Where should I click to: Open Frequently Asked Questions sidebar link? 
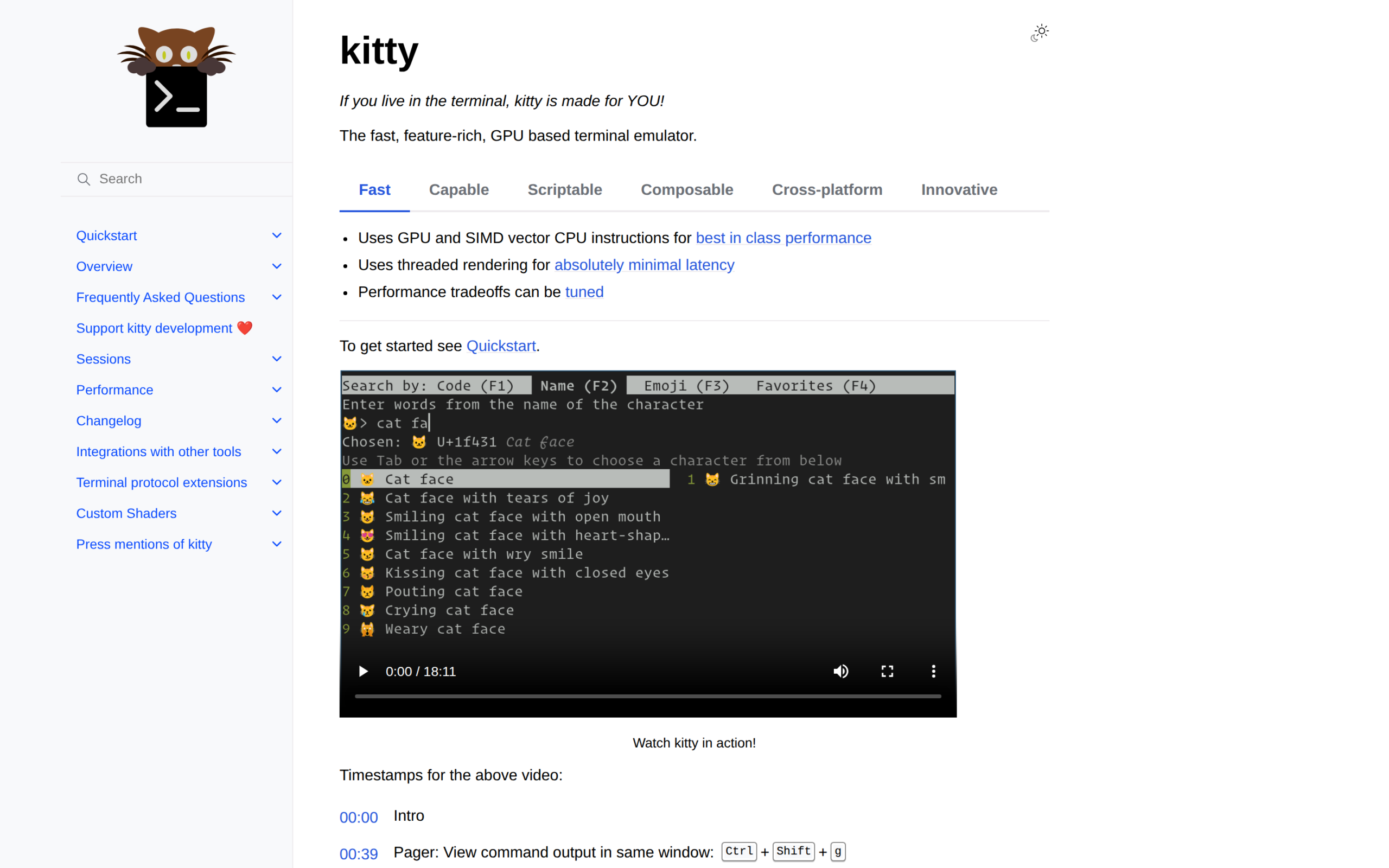pyautogui.click(x=161, y=298)
